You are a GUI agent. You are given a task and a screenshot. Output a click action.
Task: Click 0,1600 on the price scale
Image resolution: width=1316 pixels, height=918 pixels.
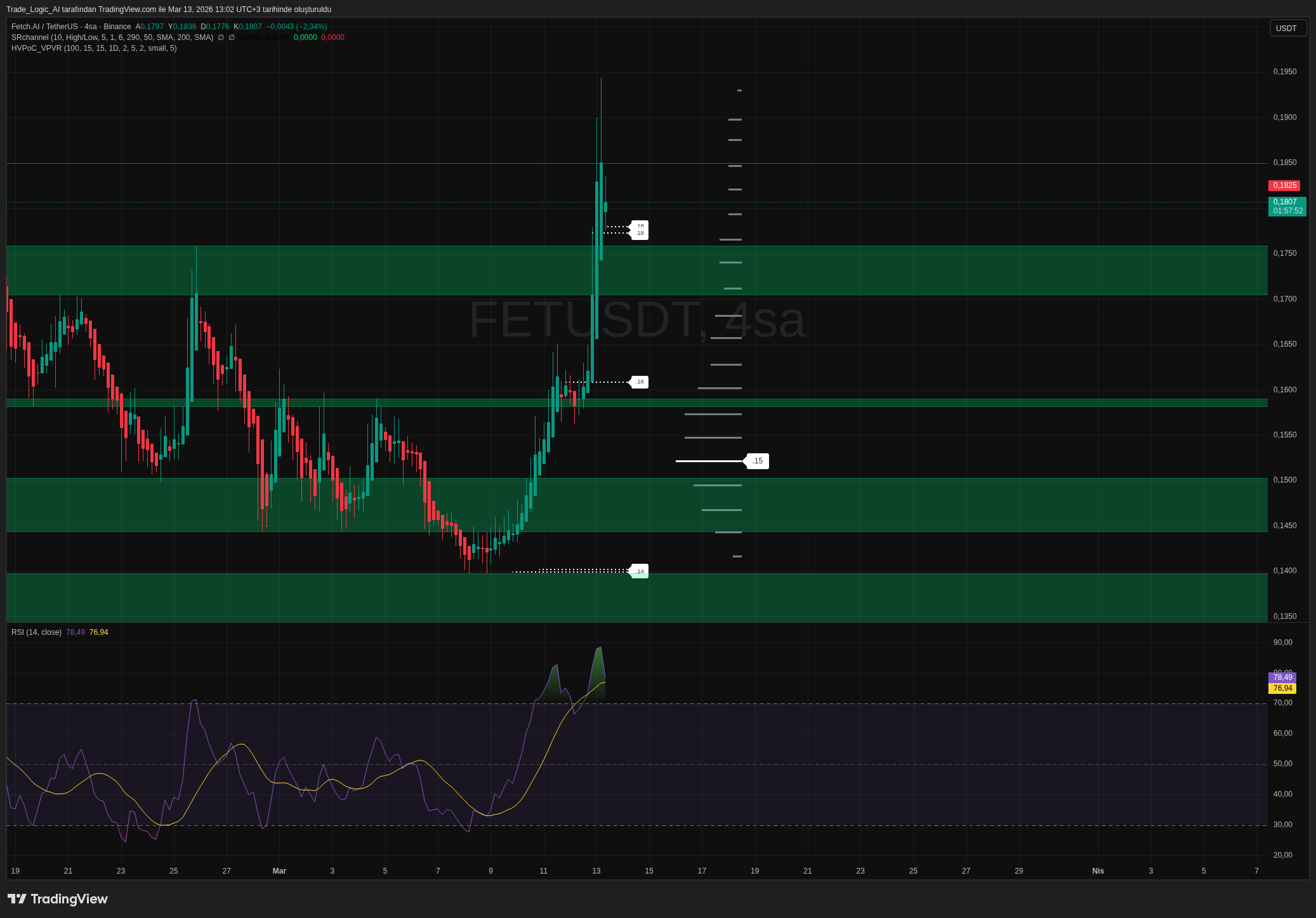click(x=1285, y=390)
